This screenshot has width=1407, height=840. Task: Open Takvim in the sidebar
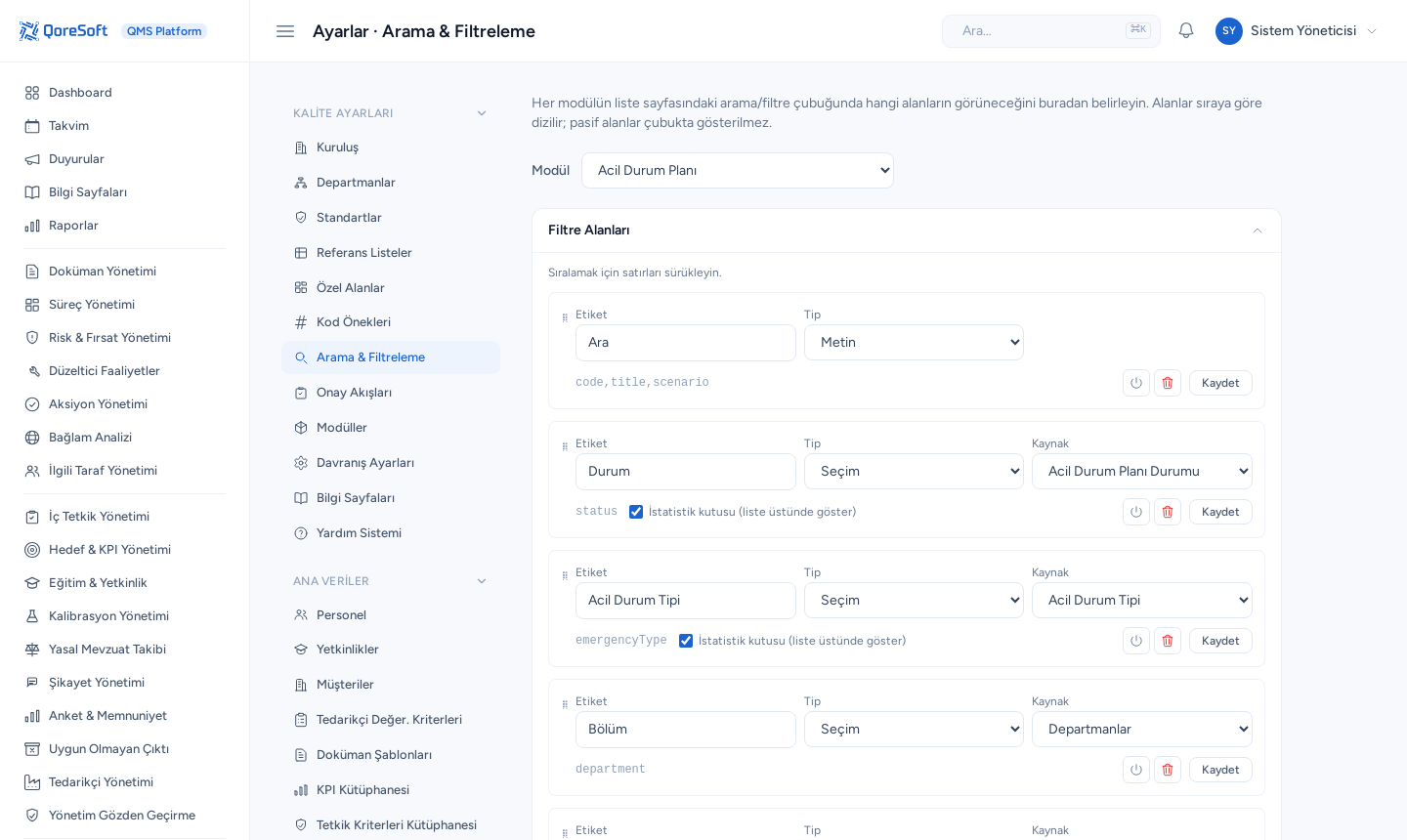coord(125,126)
